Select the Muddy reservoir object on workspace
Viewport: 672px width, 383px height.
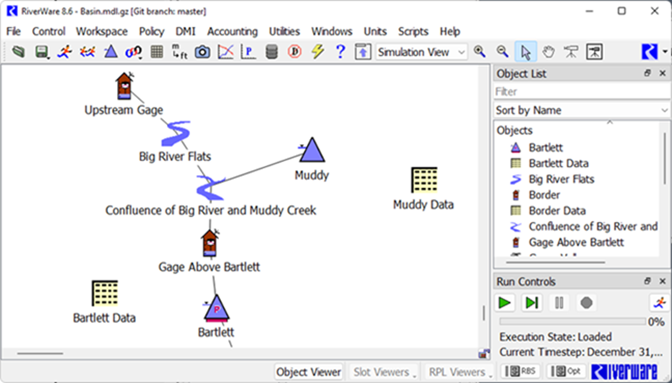click(312, 150)
